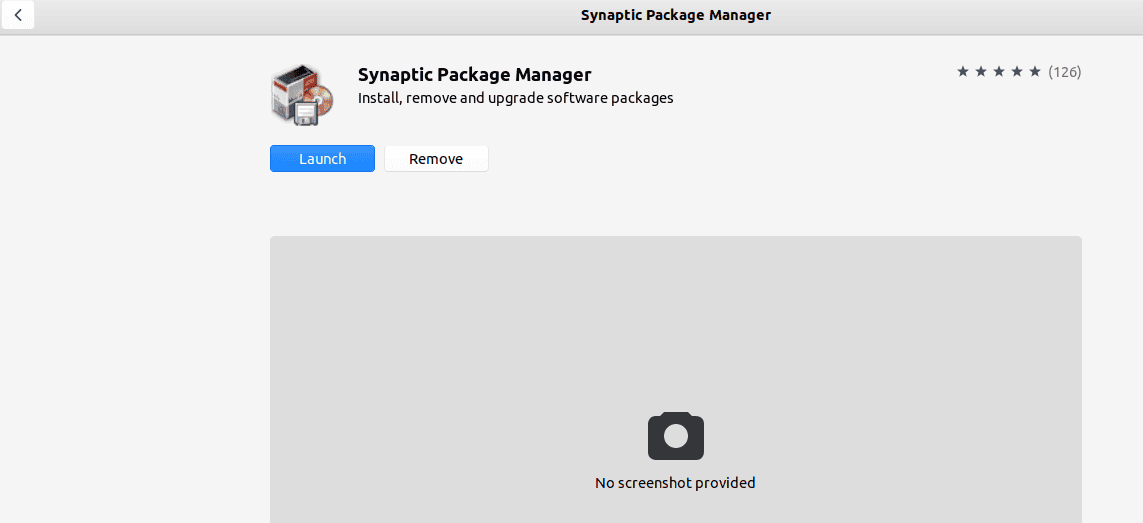
Task: Click the second rating star
Action: coord(981,72)
